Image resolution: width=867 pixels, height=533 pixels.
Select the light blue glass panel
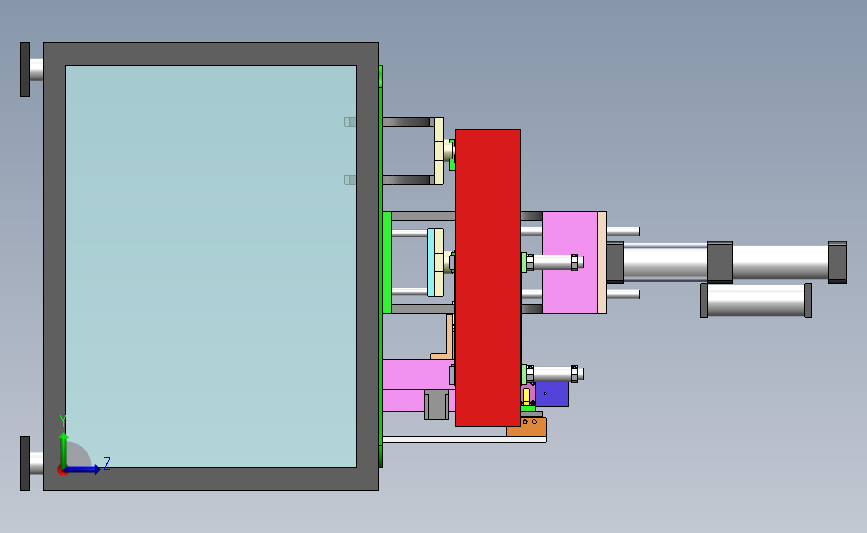(x=211, y=266)
